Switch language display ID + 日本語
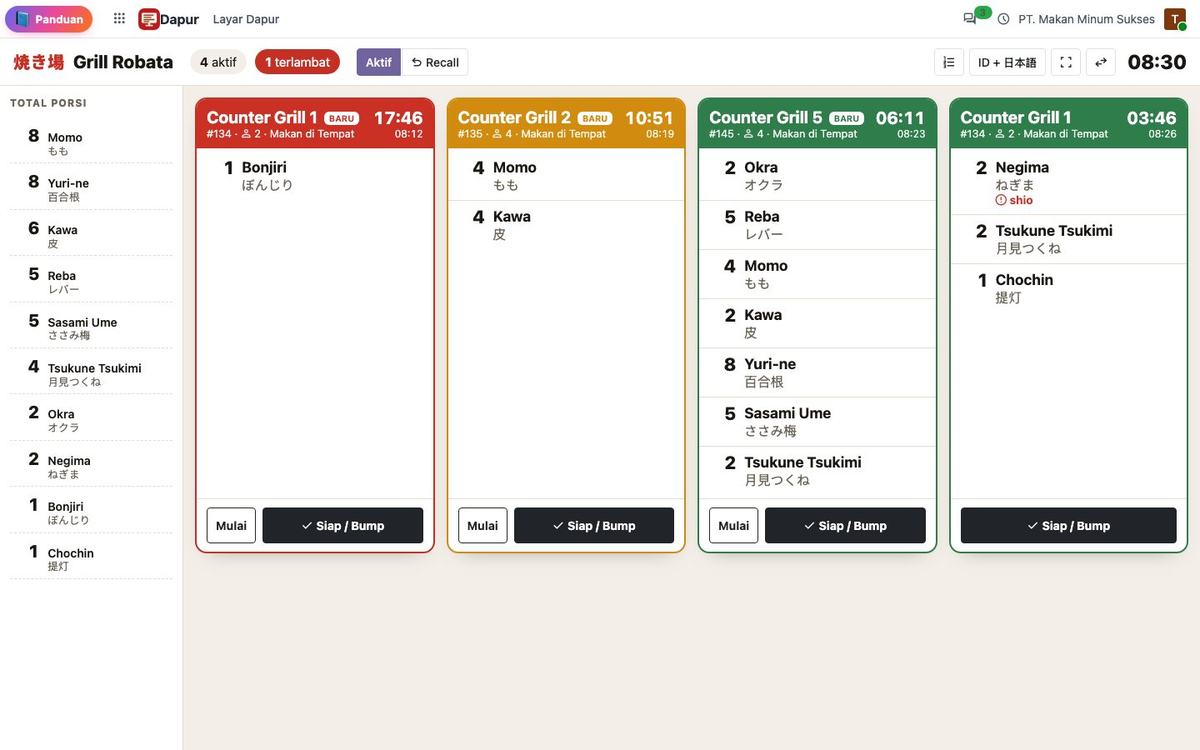This screenshot has height=750, width=1200. tap(1007, 62)
